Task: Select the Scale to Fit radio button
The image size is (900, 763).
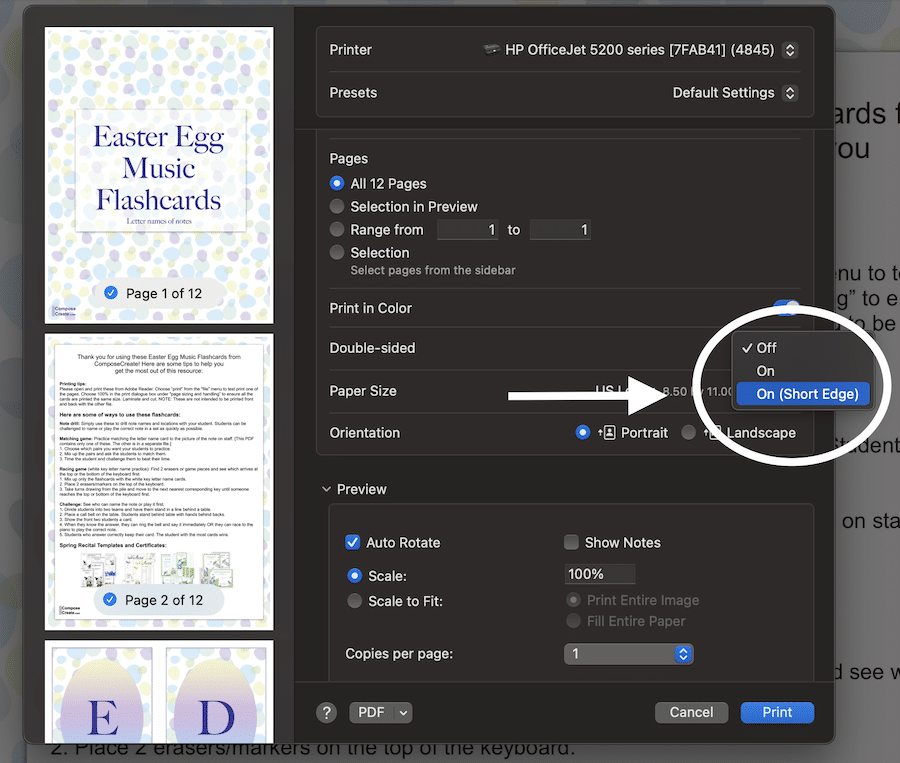Action: [354, 600]
